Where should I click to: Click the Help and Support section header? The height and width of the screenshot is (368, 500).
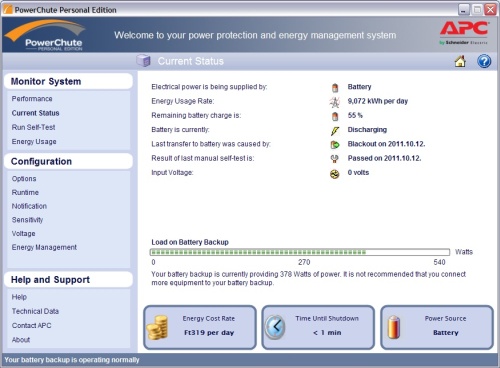68,280
